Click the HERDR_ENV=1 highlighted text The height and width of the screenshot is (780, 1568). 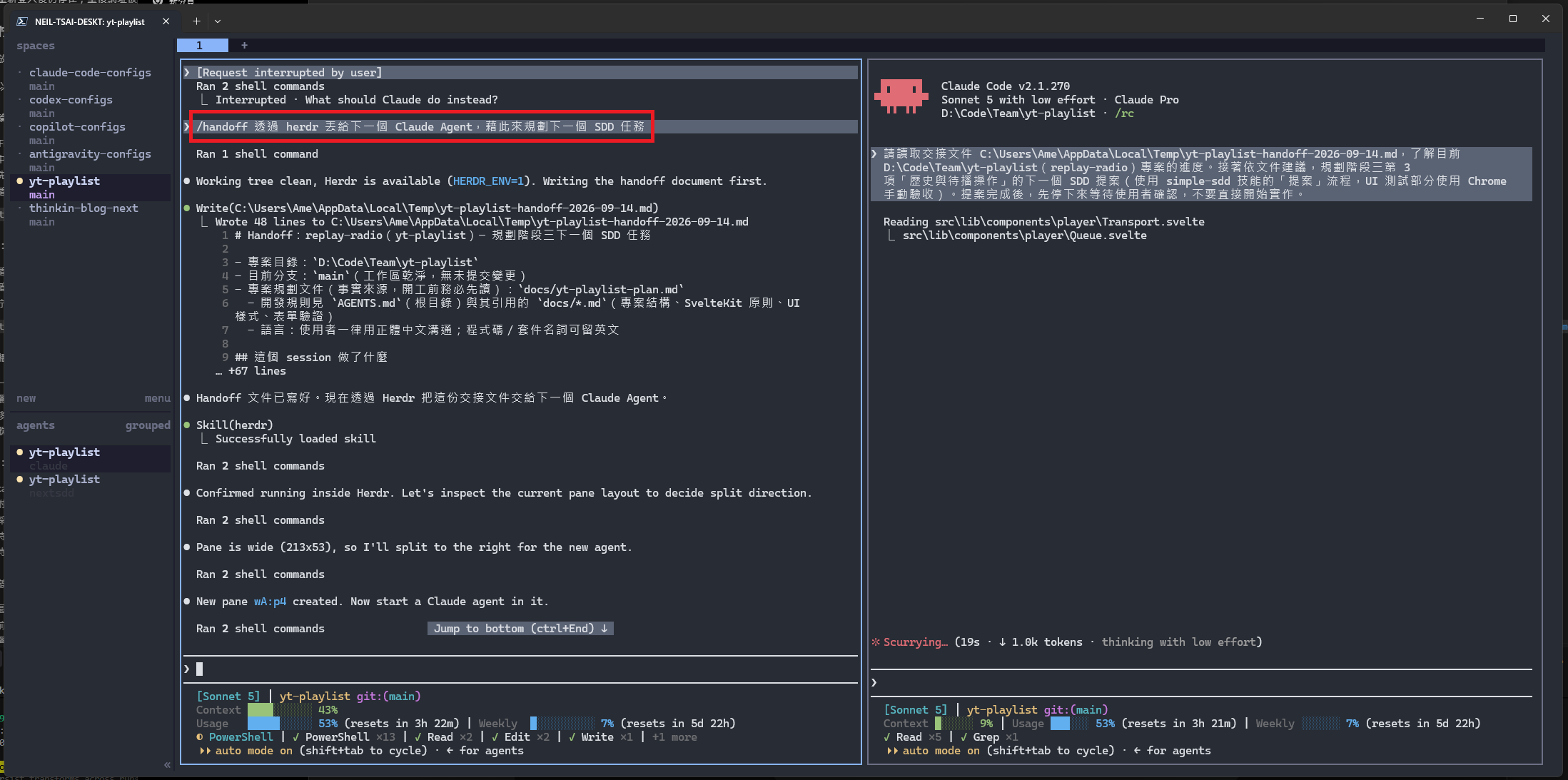488,181
